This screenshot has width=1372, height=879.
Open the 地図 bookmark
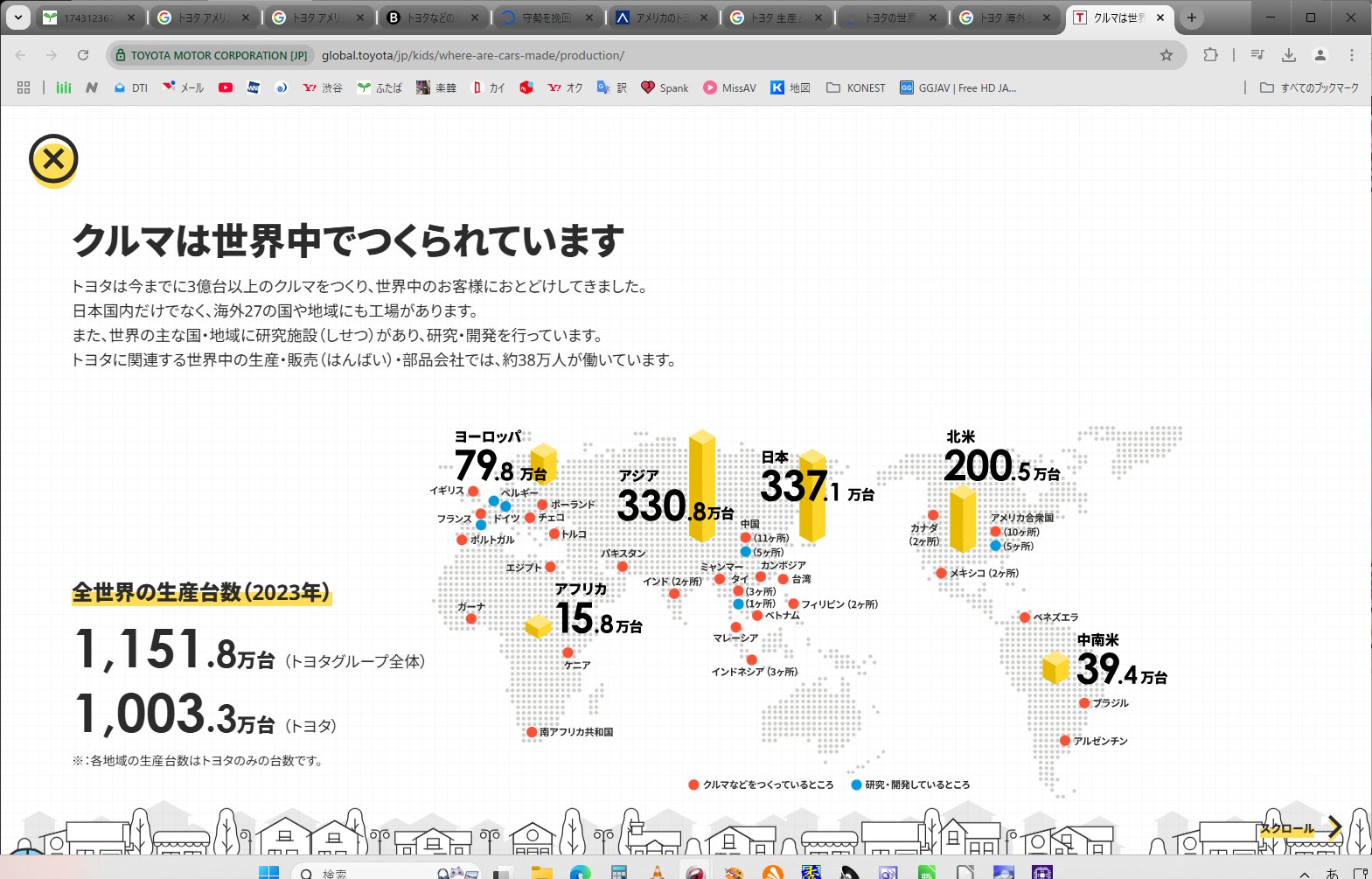(x=790, y=87)
